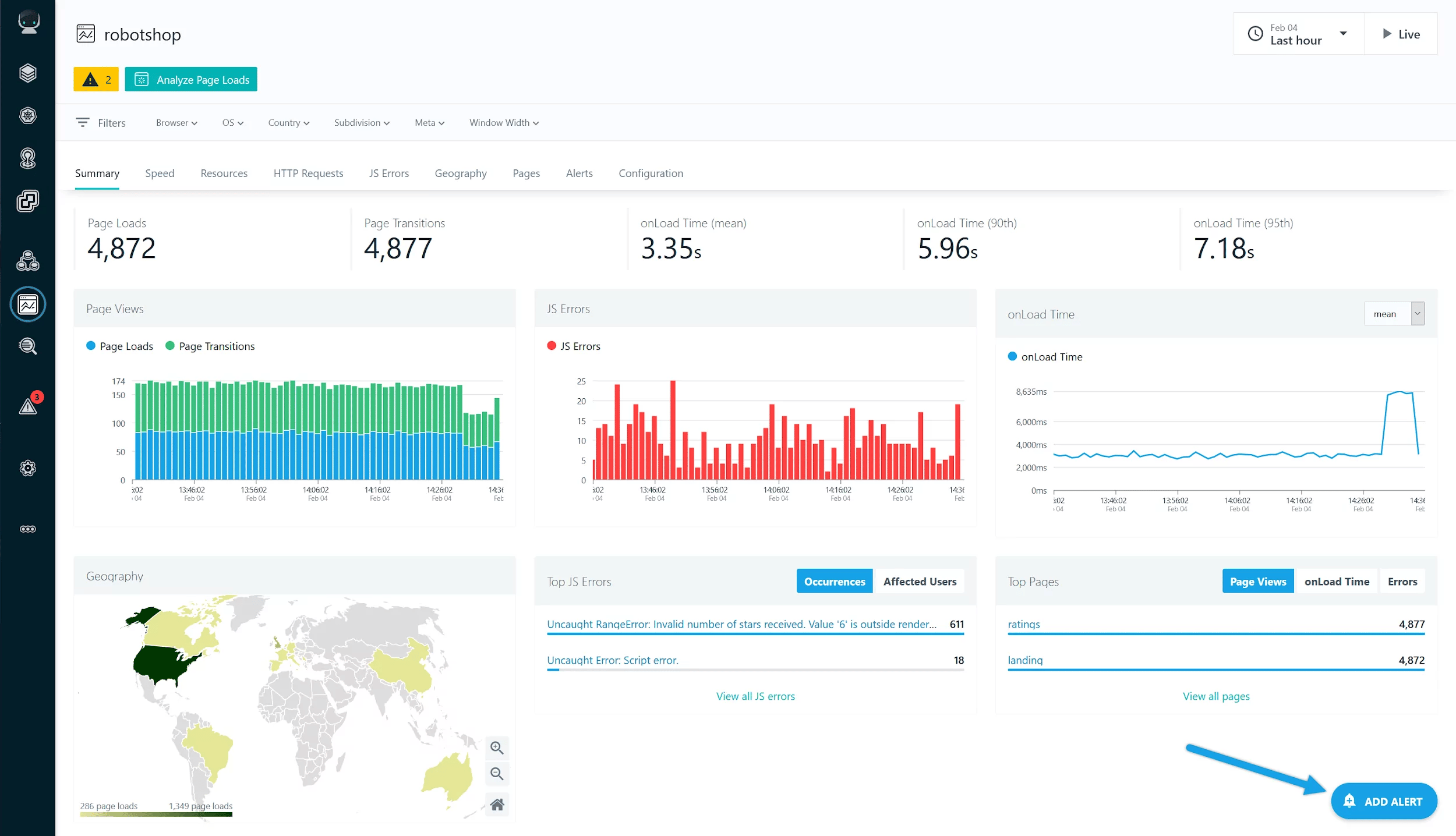Click the page loads color scale legend
1456x836 pixels.
coord(156,814)
